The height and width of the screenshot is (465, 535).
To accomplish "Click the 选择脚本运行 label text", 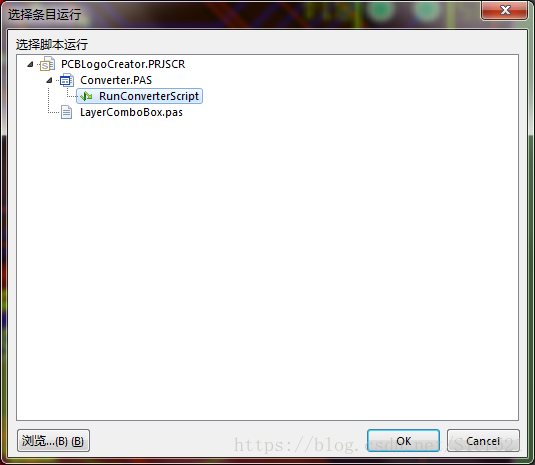I will [52, 45].
